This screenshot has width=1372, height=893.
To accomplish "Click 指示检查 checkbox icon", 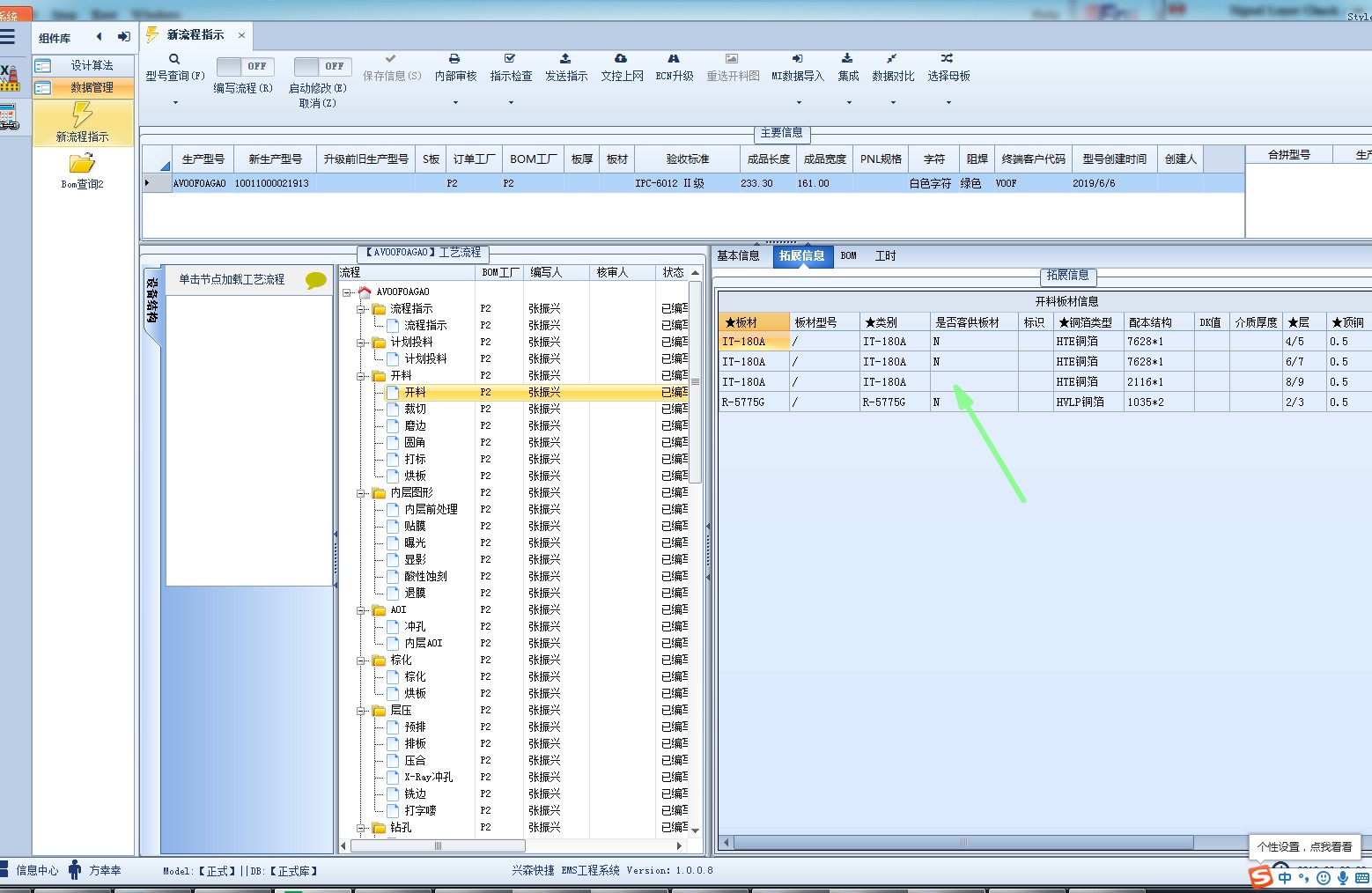I will [x=510, y=59].
